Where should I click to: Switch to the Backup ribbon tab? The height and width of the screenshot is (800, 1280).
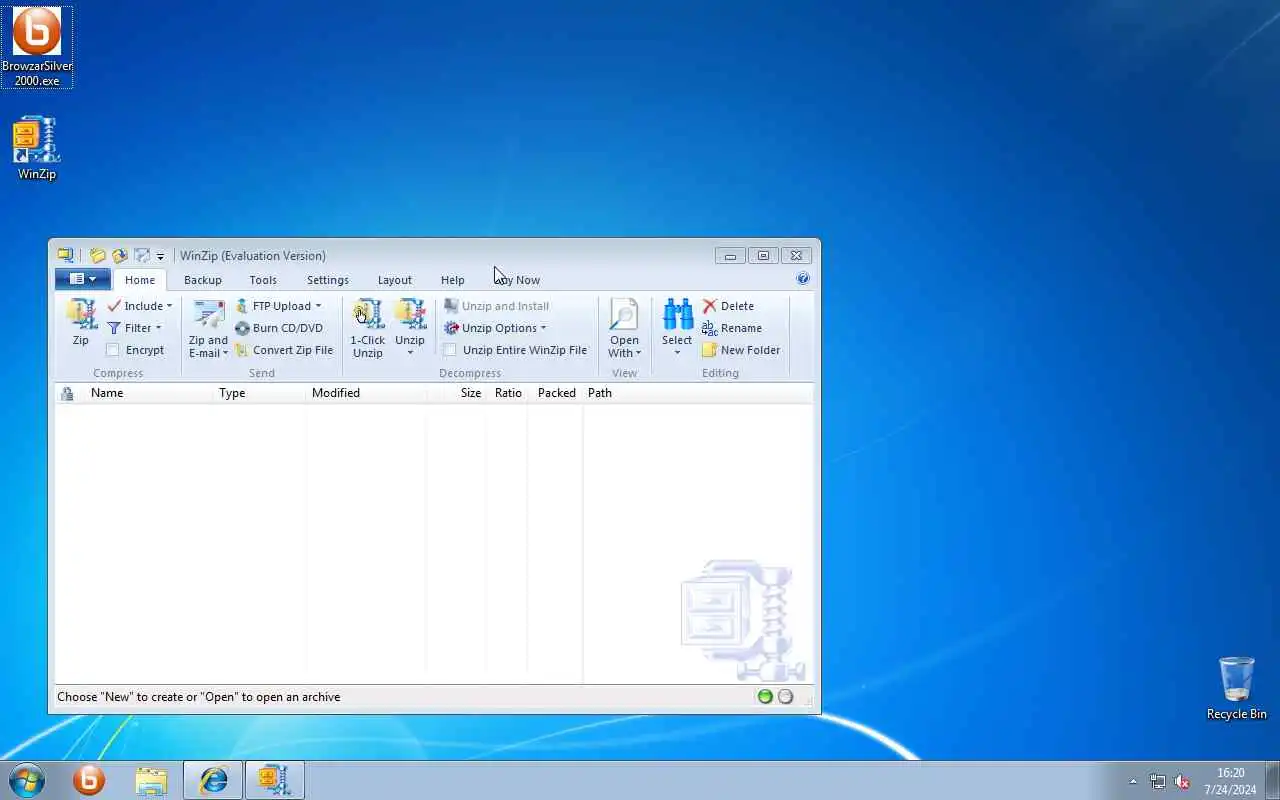(x=203, y=280)
